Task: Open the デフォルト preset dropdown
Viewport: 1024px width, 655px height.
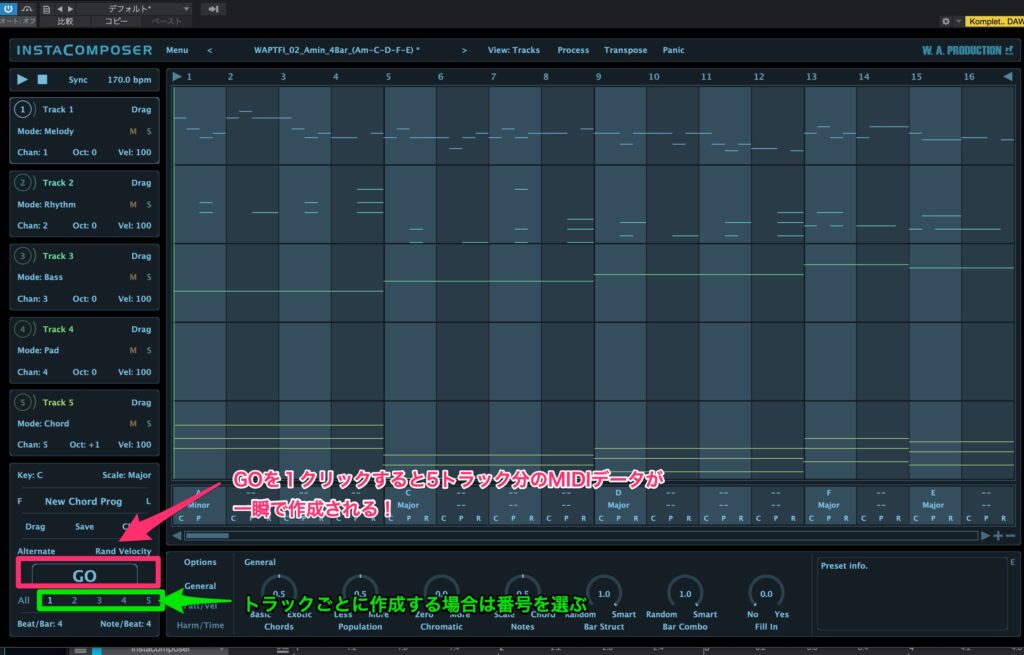Action: tap(149, 9)
